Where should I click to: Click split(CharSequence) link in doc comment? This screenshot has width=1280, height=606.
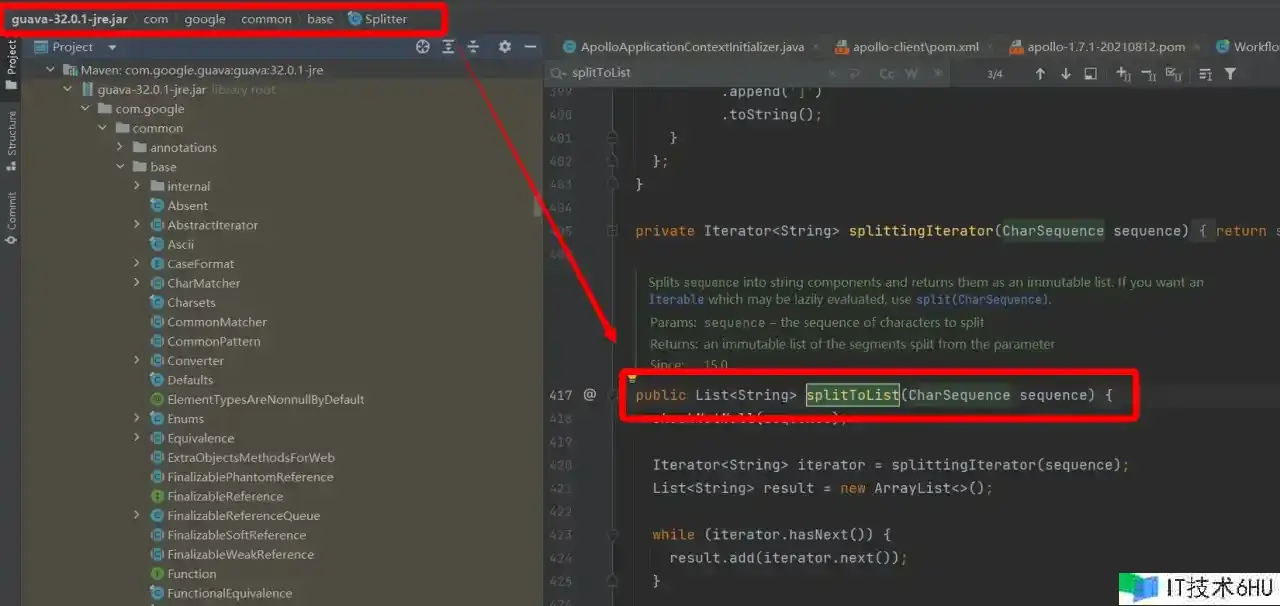(981, 300)
